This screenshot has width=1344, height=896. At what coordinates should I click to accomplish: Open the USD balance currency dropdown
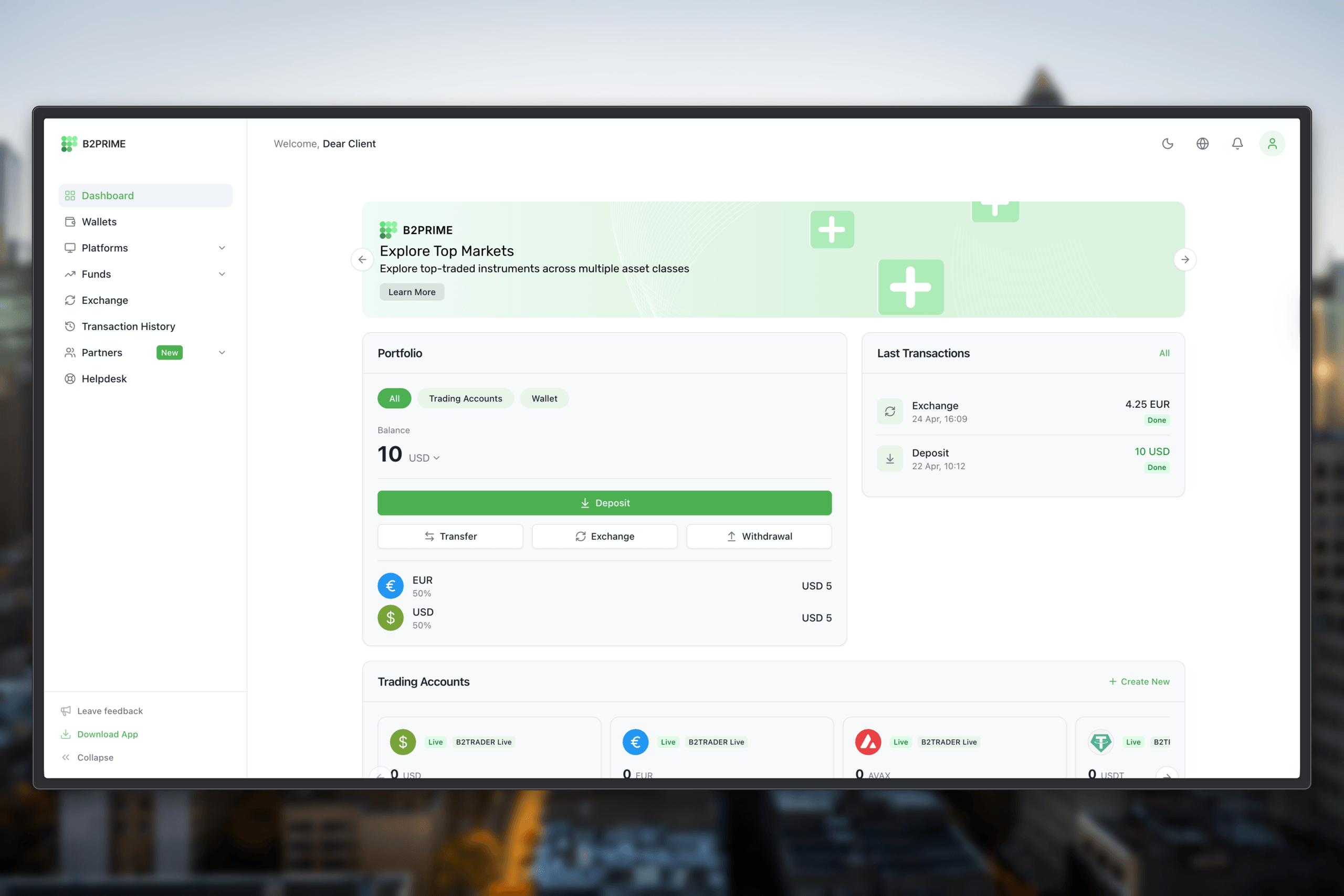coord(424,458)
